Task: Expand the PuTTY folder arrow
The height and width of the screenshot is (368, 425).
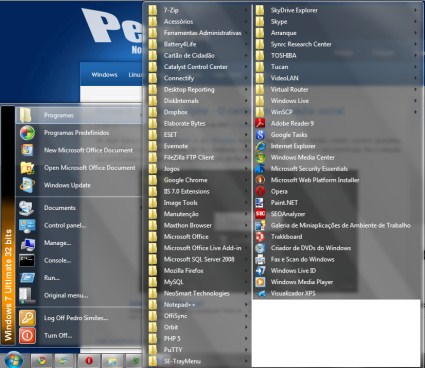Action: (x=247, y=350)
